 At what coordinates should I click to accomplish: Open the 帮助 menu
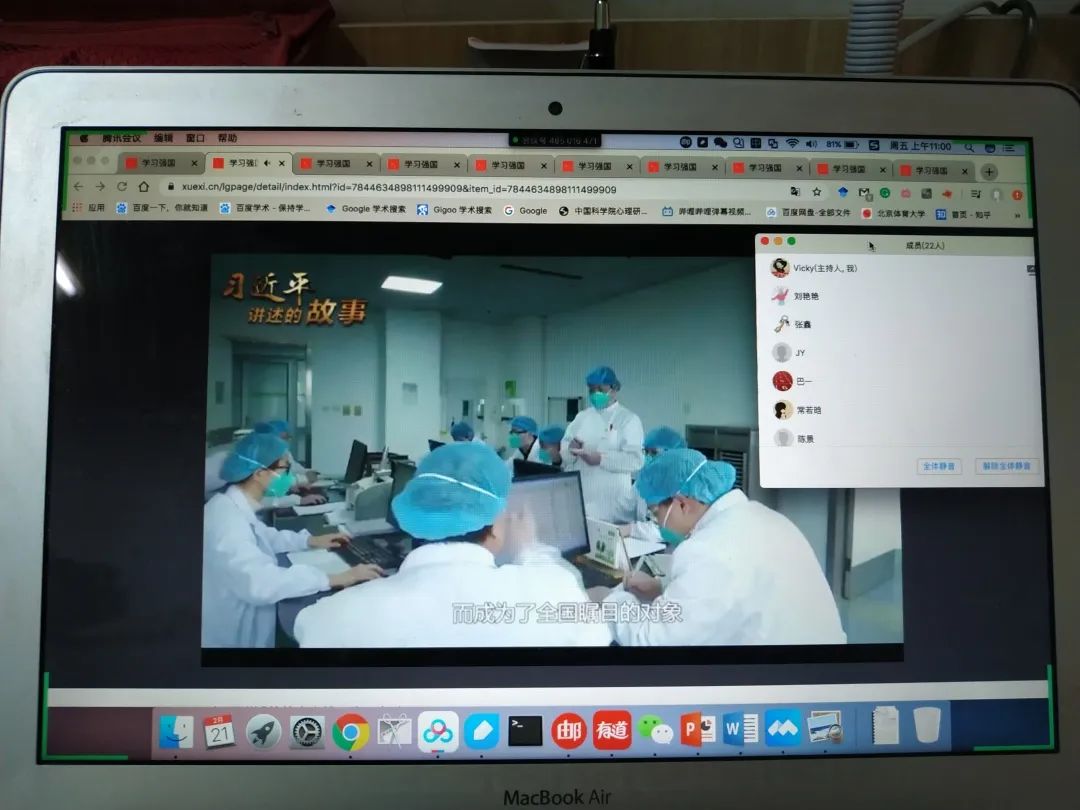click(x=227, y=138)
